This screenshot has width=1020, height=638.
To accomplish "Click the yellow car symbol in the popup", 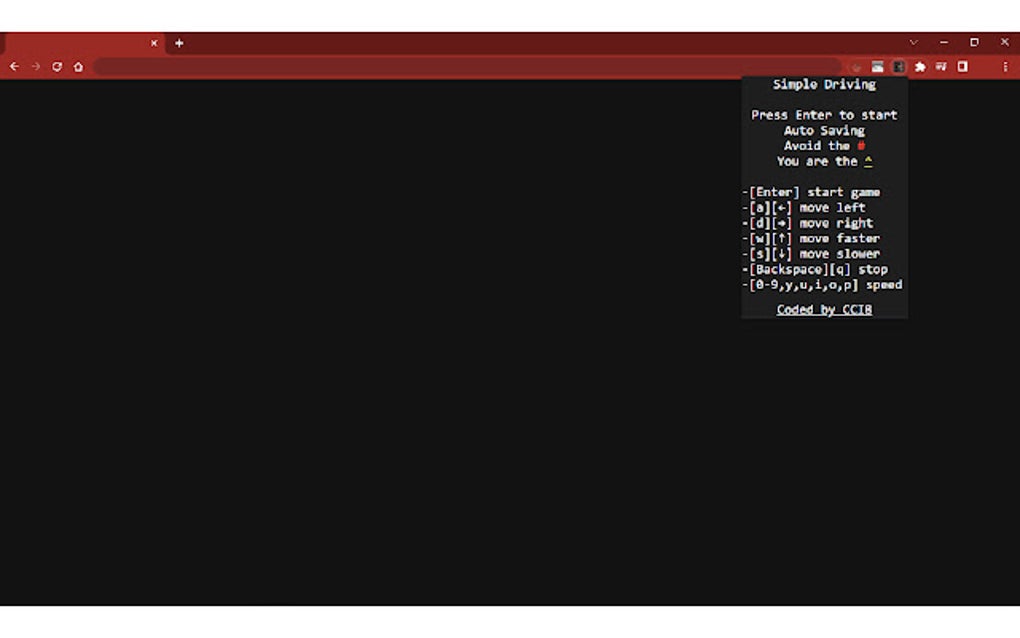I will pos(867,161).
